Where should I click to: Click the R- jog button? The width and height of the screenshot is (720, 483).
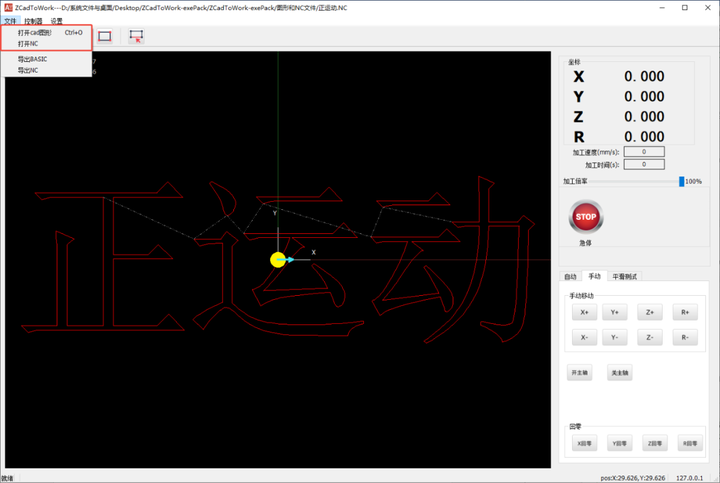[685, 337]
